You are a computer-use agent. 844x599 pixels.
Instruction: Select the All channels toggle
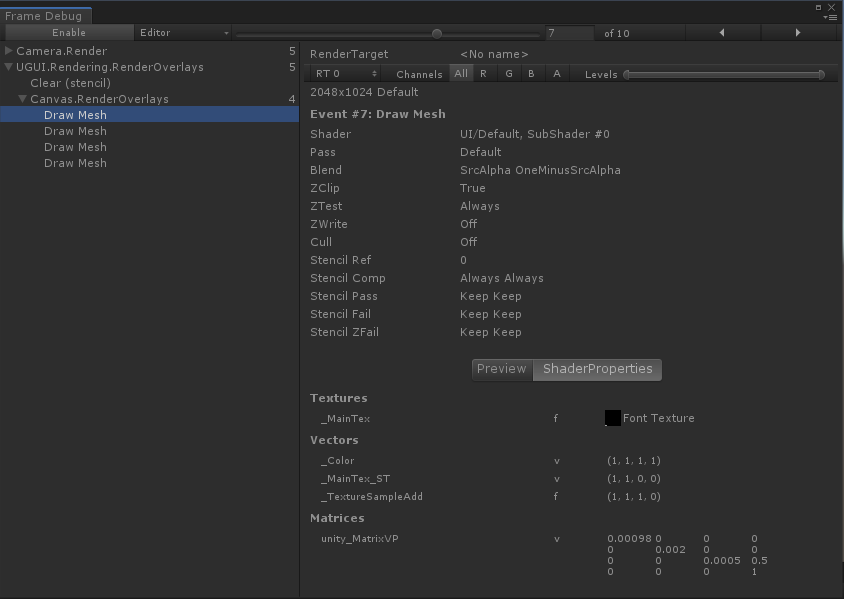[461, 74]
